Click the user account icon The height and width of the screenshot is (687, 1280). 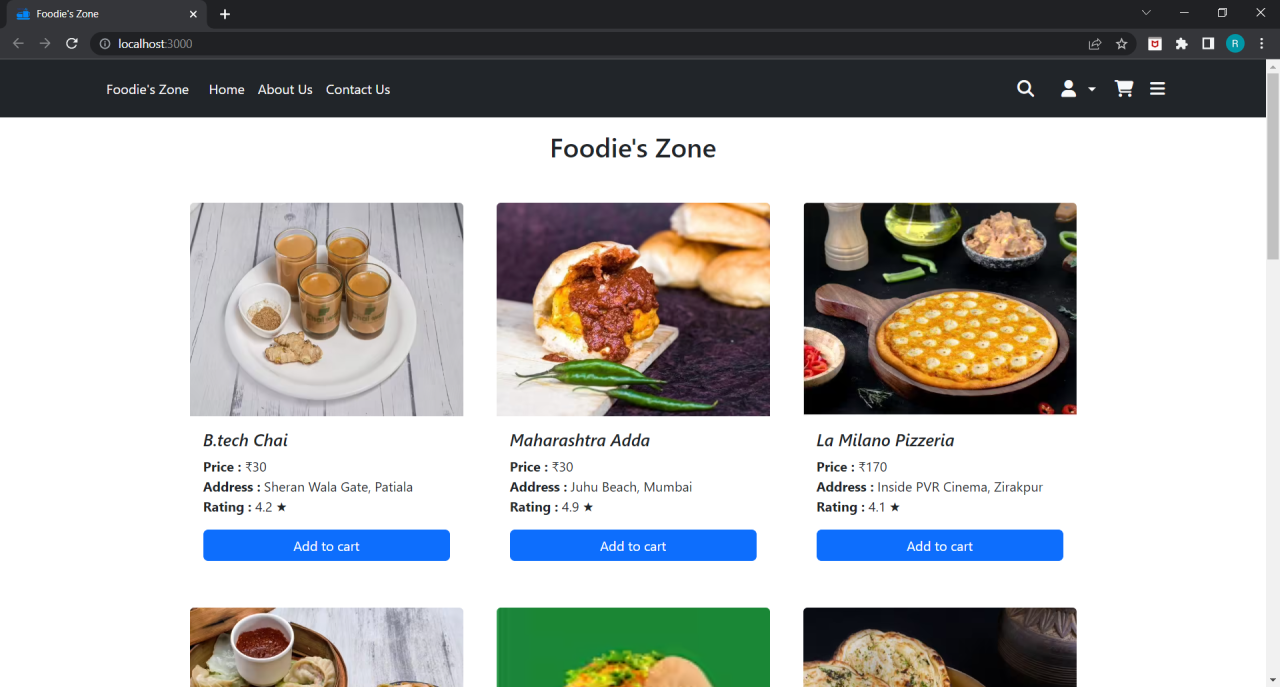coord(1068,88)
